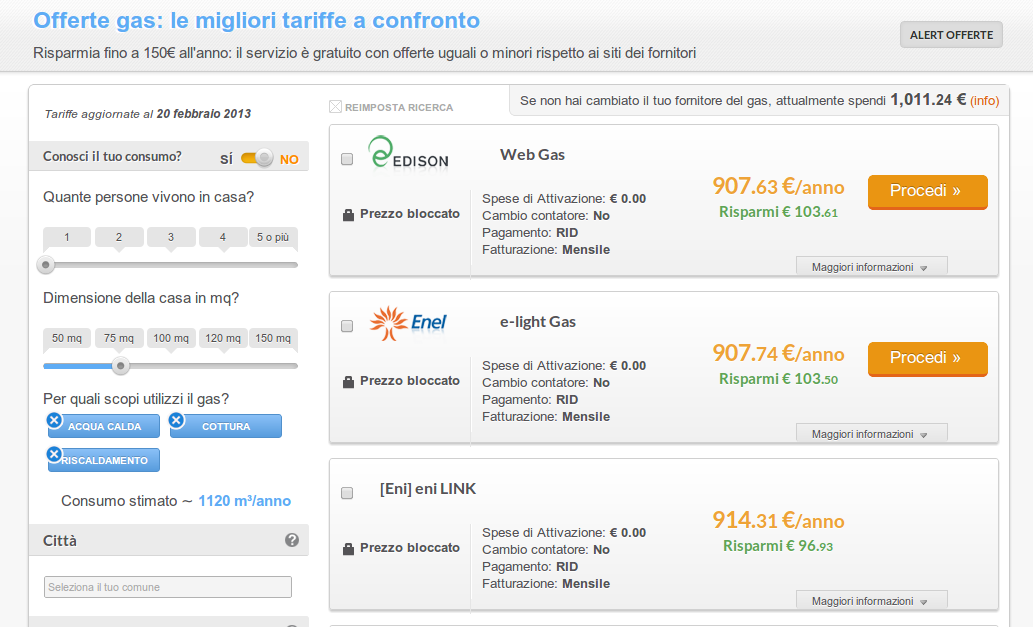Screen dimensions: 1033x627
Task: Click Procedi for the Edison Web Gas offer
Action: [928, 192]
